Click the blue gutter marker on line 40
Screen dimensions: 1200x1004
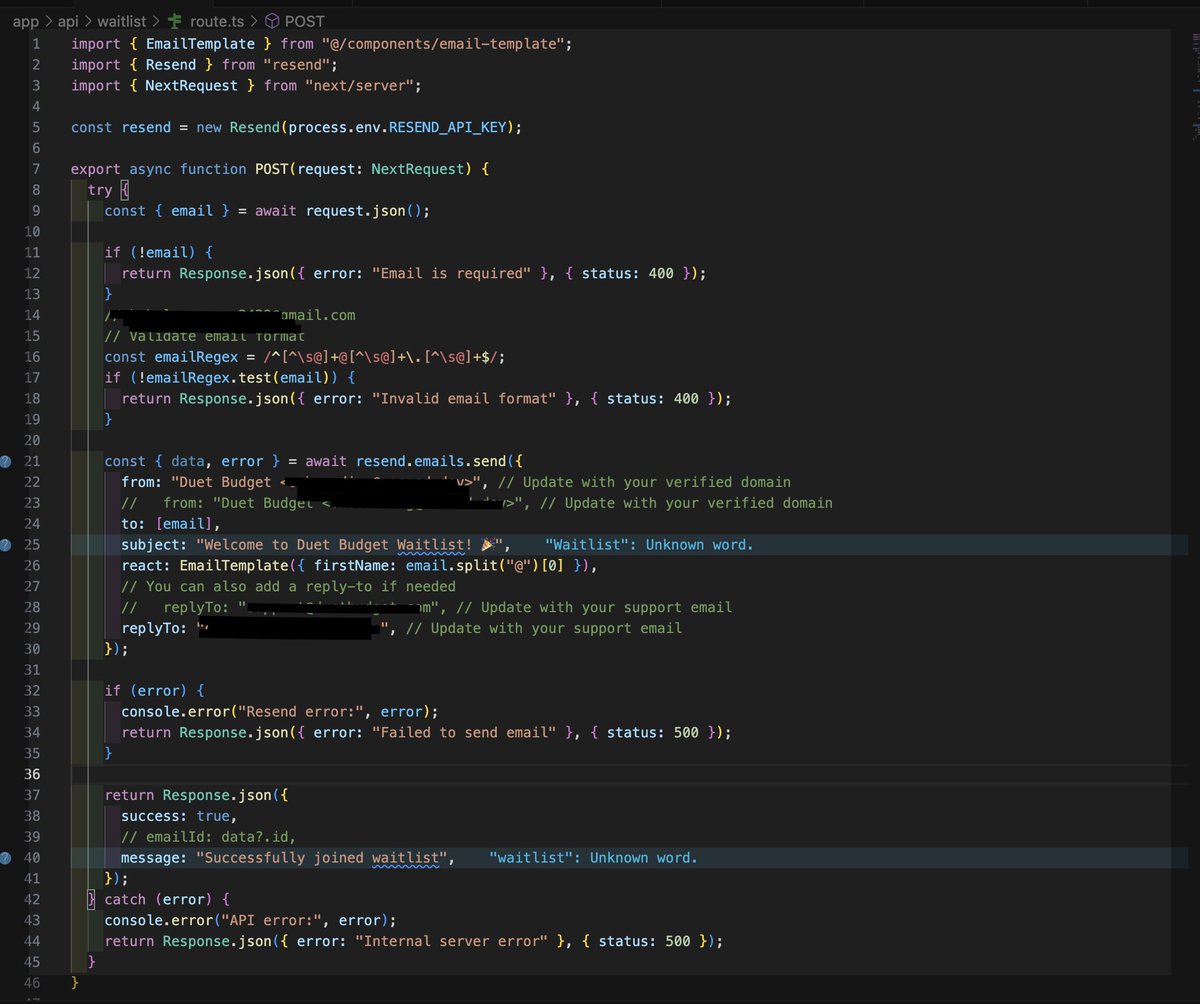point(5,858)
